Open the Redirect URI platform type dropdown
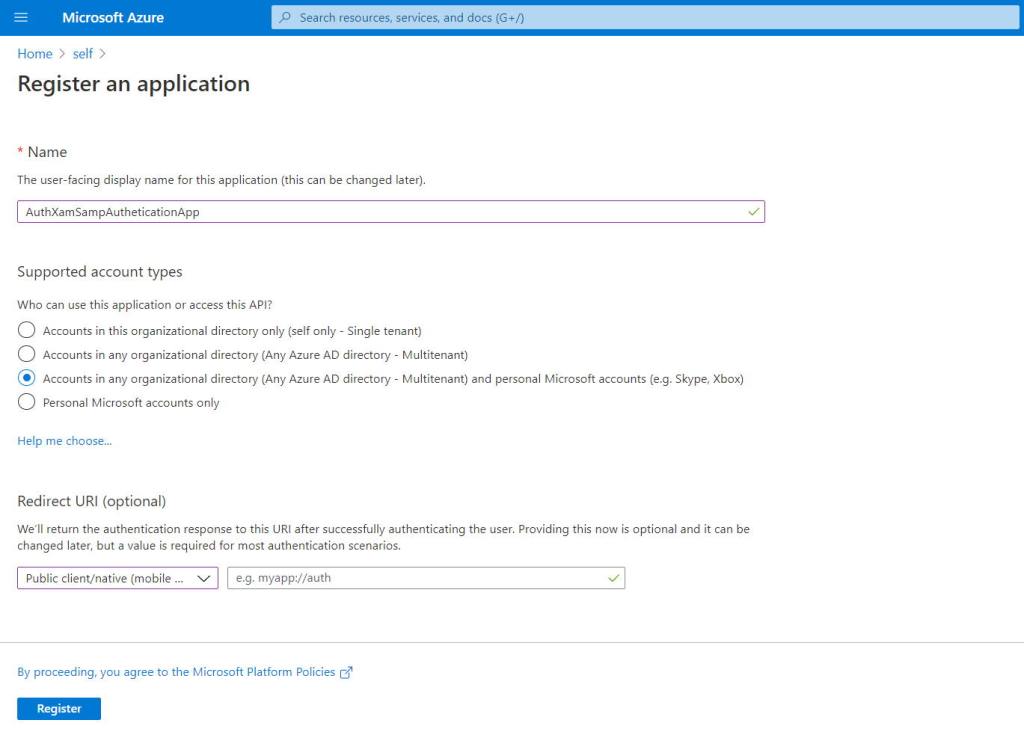The height and width of the screenshot is (732, 1024). [x=202, y=577]
